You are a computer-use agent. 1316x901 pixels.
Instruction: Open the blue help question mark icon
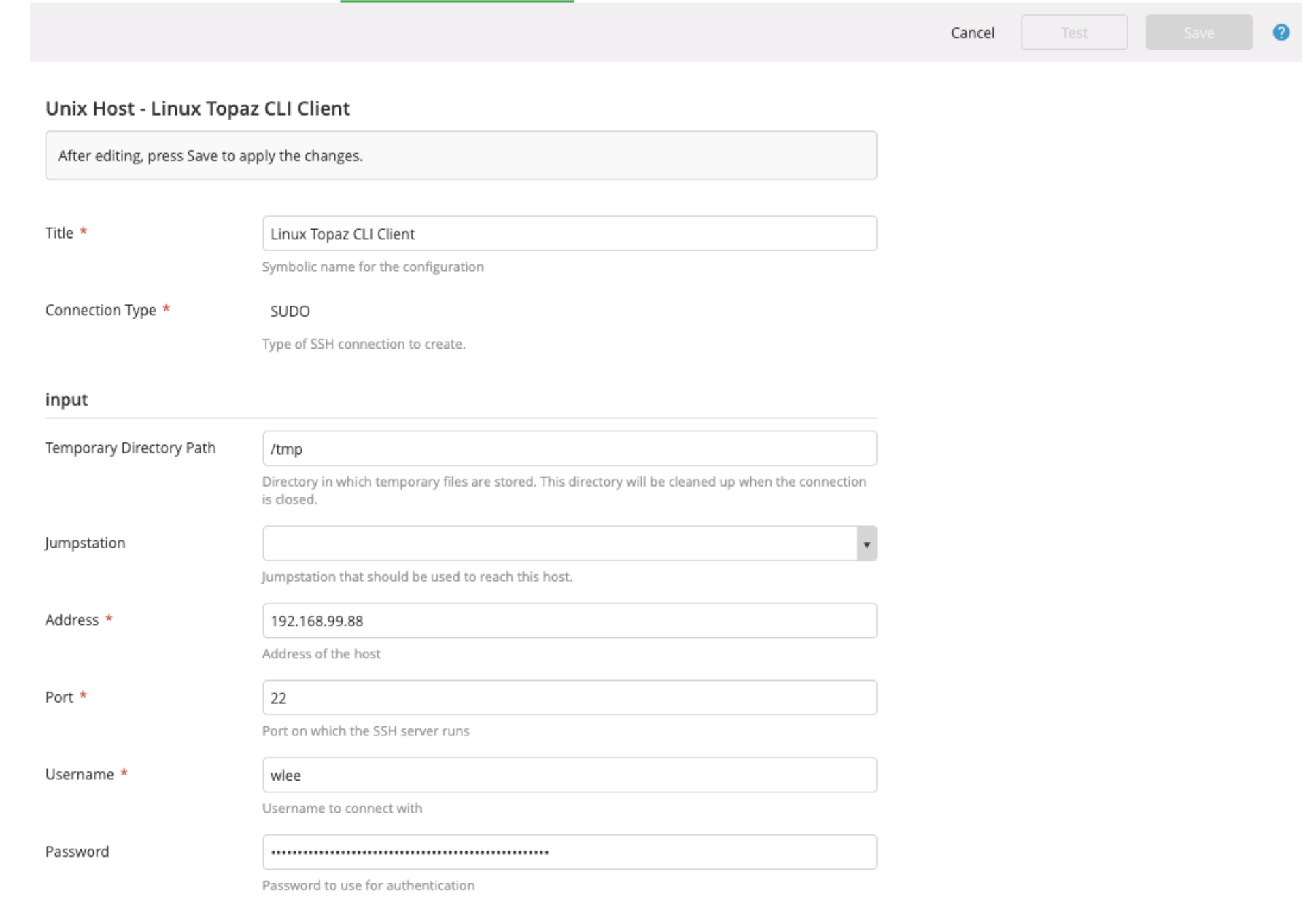pyautogui.click(x=1281, y=32)
